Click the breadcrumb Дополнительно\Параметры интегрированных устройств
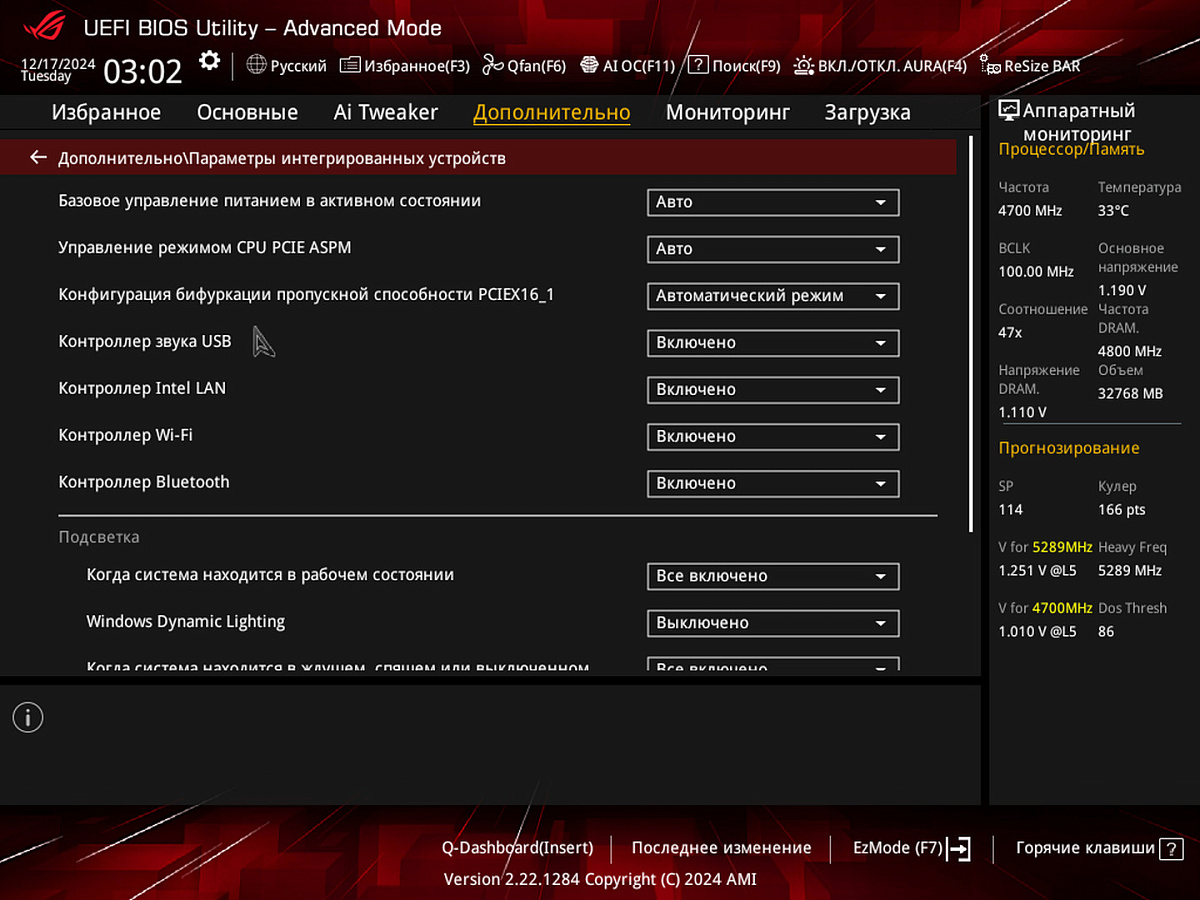This screenshot has width=1200, height=900. click(x=282, y=158)
